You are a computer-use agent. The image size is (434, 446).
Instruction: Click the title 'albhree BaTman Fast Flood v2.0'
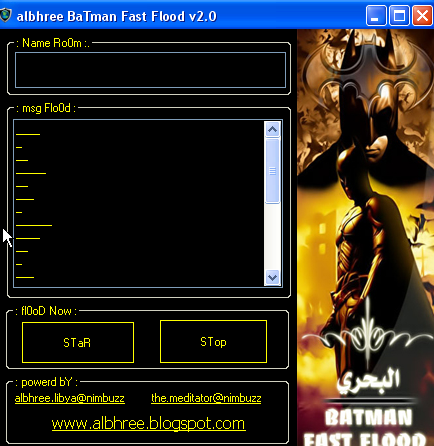pyautogui.click(x=117, y=16)
